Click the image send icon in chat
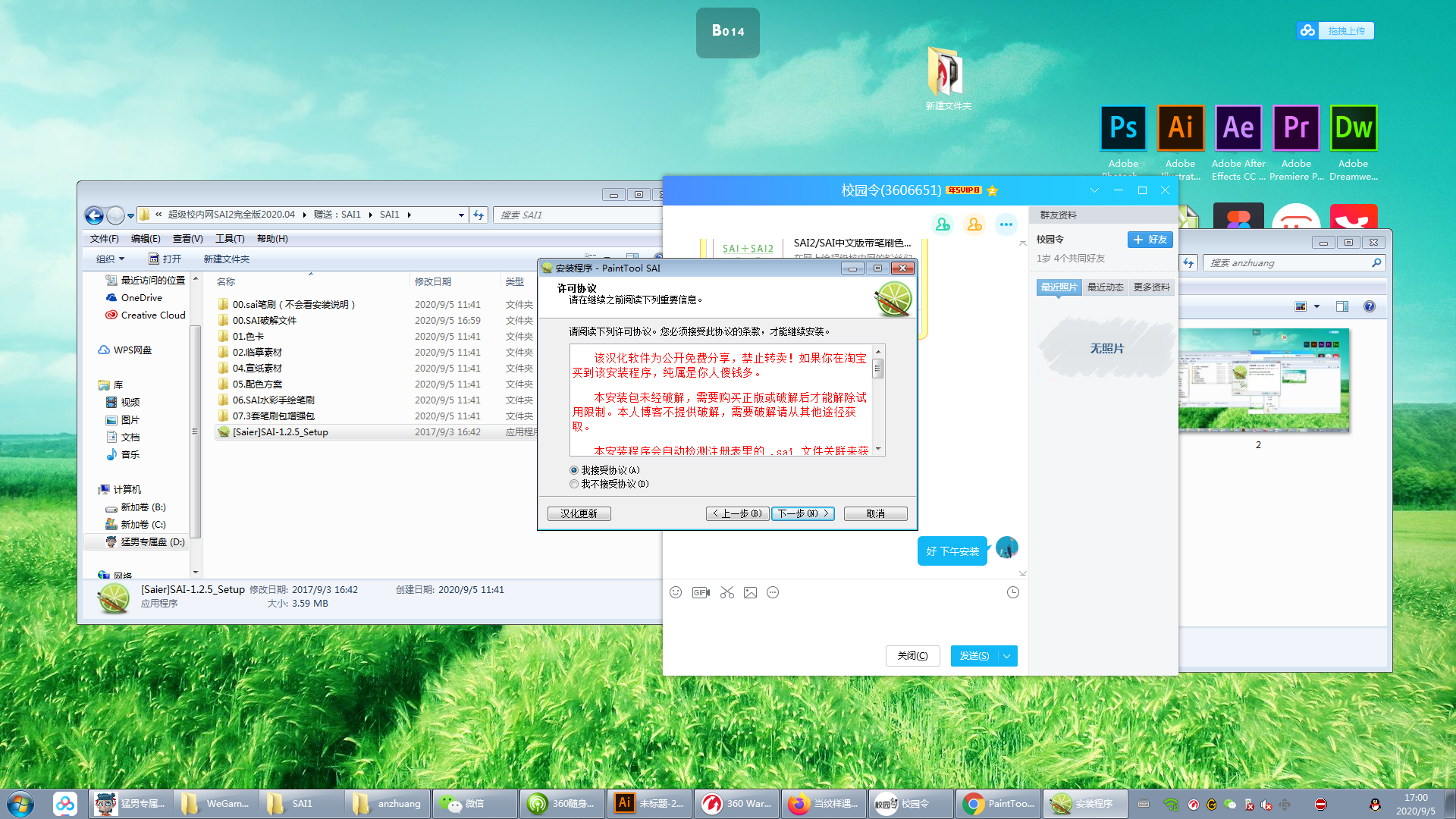The width and height of the screenshot is (1456, 819). coord(750,592)
